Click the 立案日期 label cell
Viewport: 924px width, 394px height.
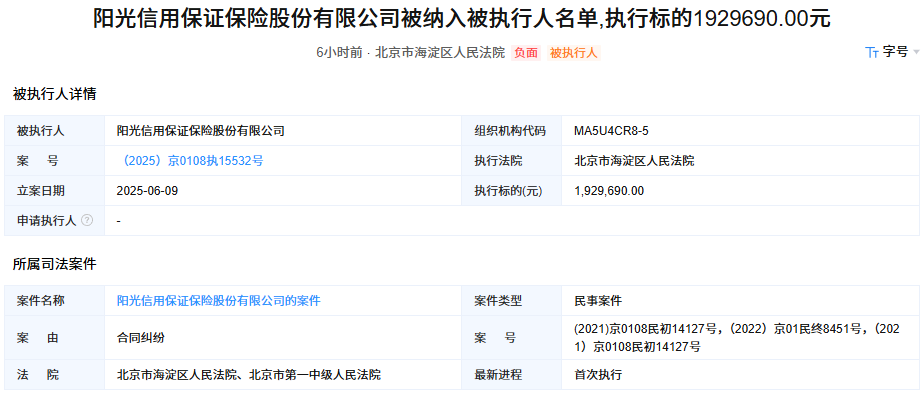click(54, 191)
